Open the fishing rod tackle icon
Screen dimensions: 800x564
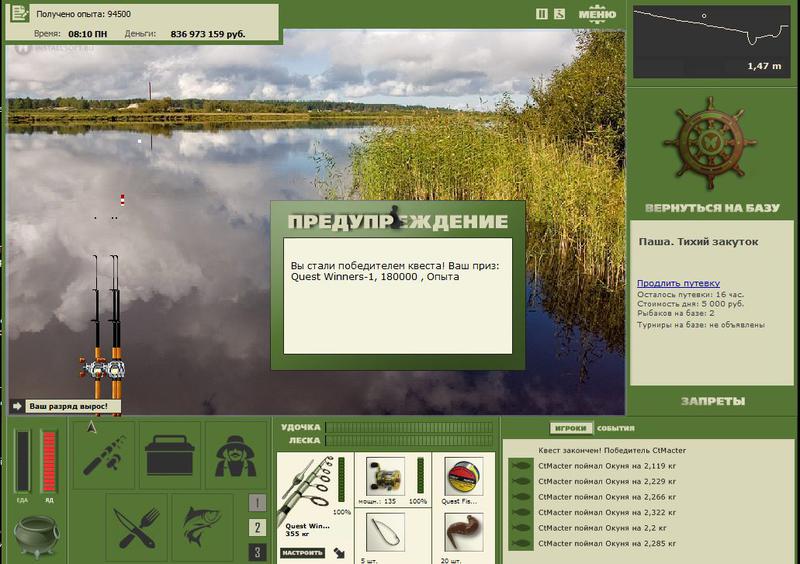[x=105, y=455]
